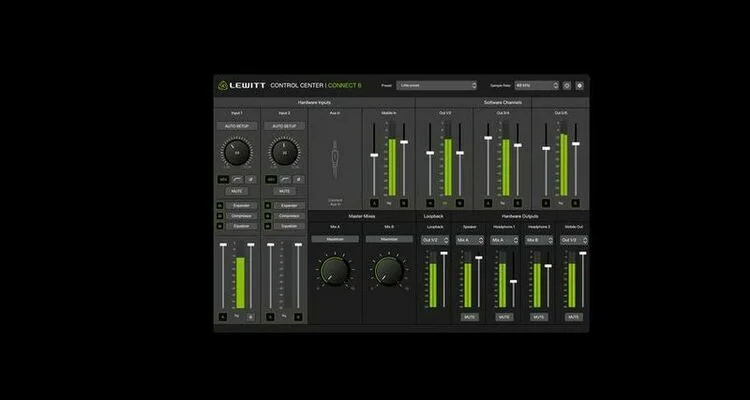Image resolution: width=750 pixels, height=400 pixels.
Task: Click the Speaker volume fader handle
Action: click(x=478, y=257)
